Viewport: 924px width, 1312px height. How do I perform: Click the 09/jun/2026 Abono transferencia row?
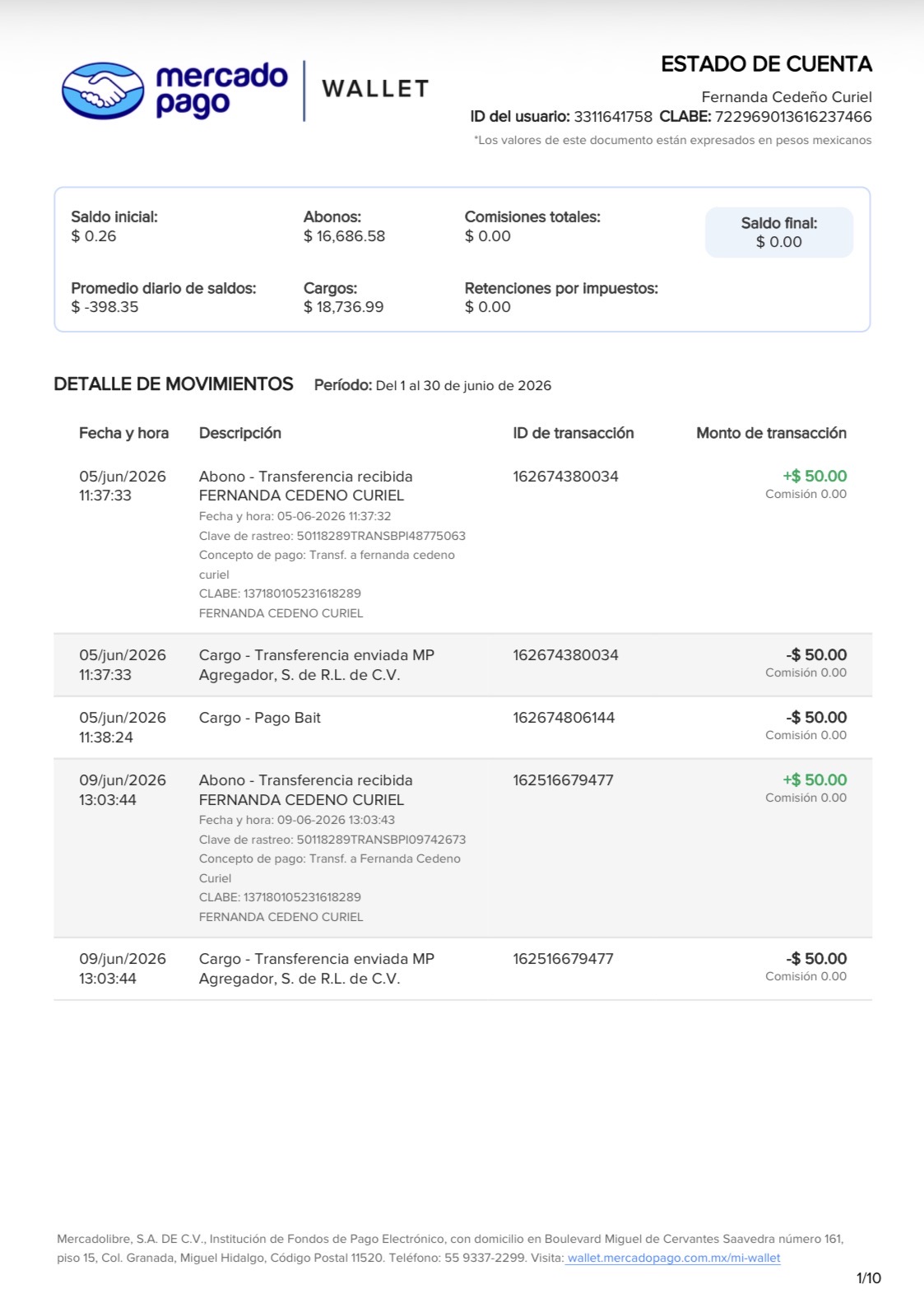[462, 849]
